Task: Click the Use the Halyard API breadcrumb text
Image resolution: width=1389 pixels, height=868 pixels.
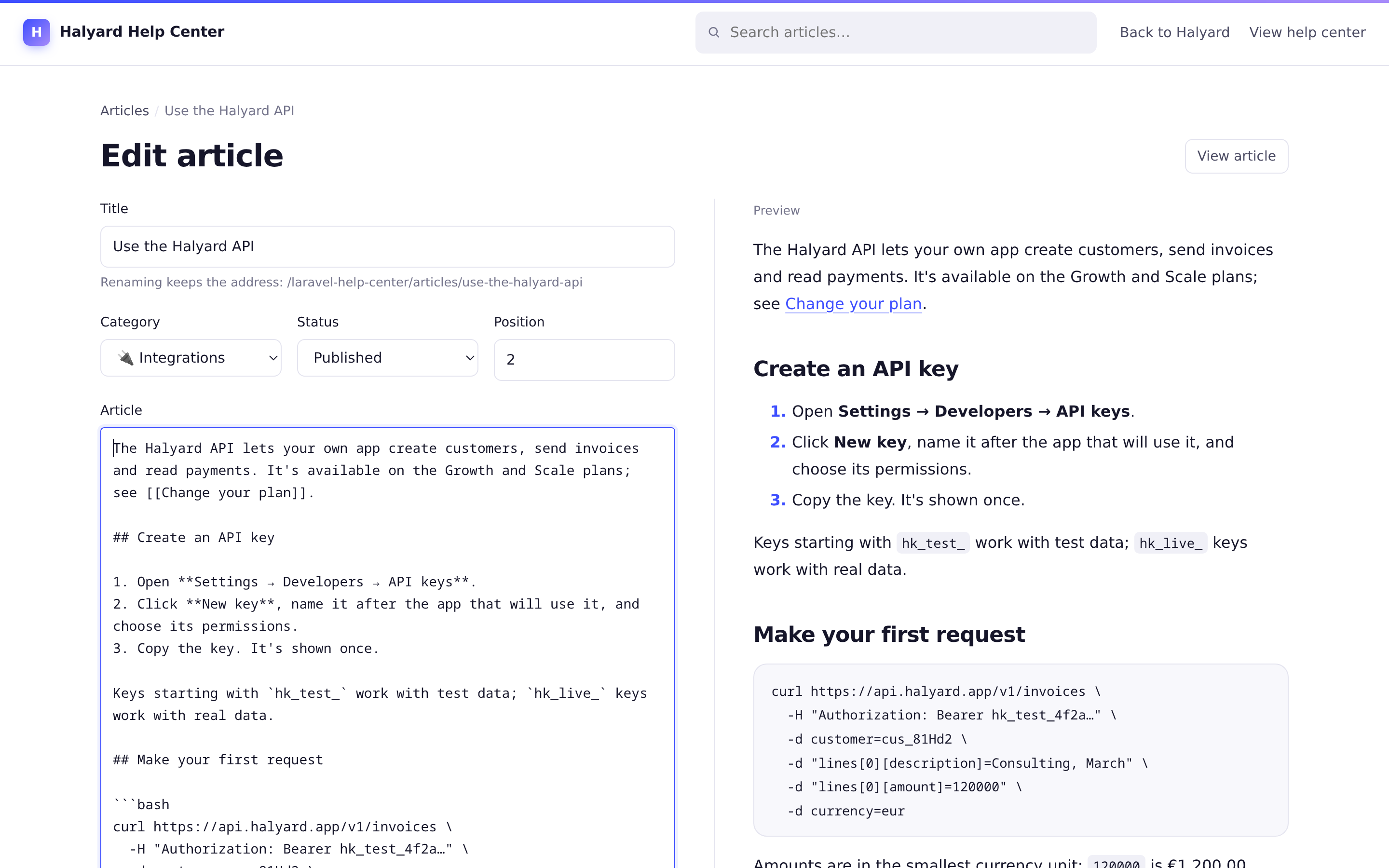Action: pos(229,111)
